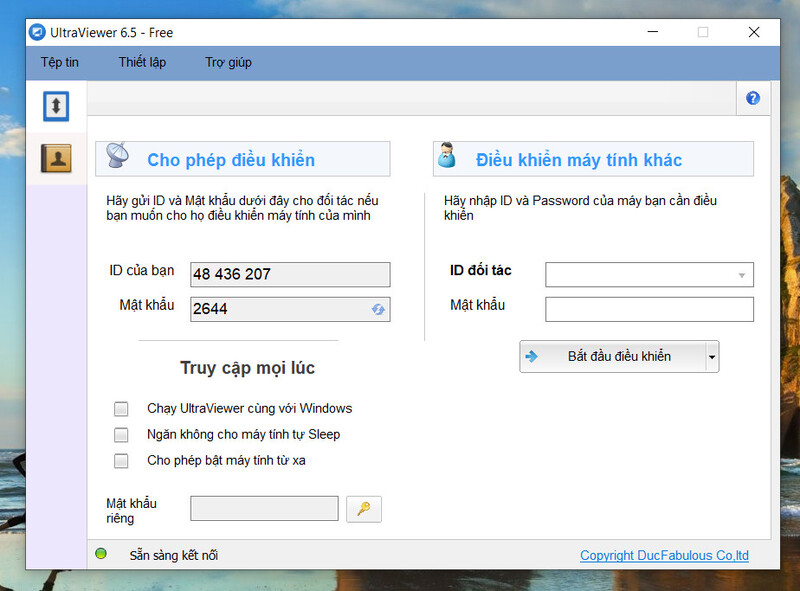
Task: Toggle Ngăn không cho máy tính tự Sleep checkbox
Action: tap(121, 435)
